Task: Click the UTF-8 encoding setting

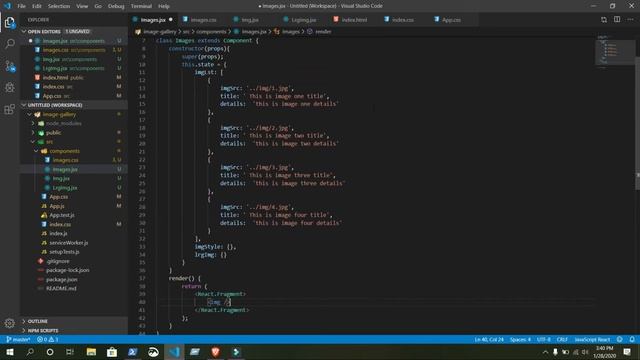Action: [x=543, y=340]
